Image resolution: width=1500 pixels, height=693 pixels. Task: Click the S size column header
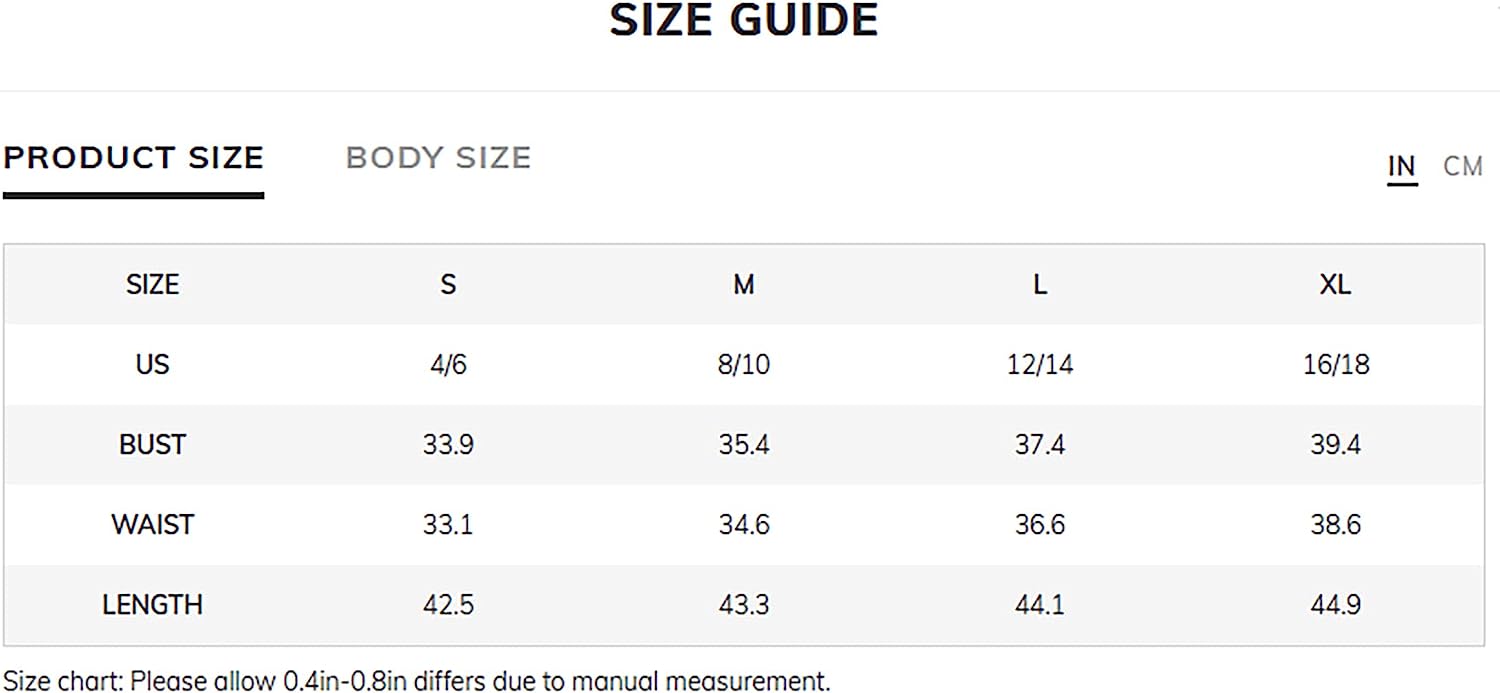point(448,285)
